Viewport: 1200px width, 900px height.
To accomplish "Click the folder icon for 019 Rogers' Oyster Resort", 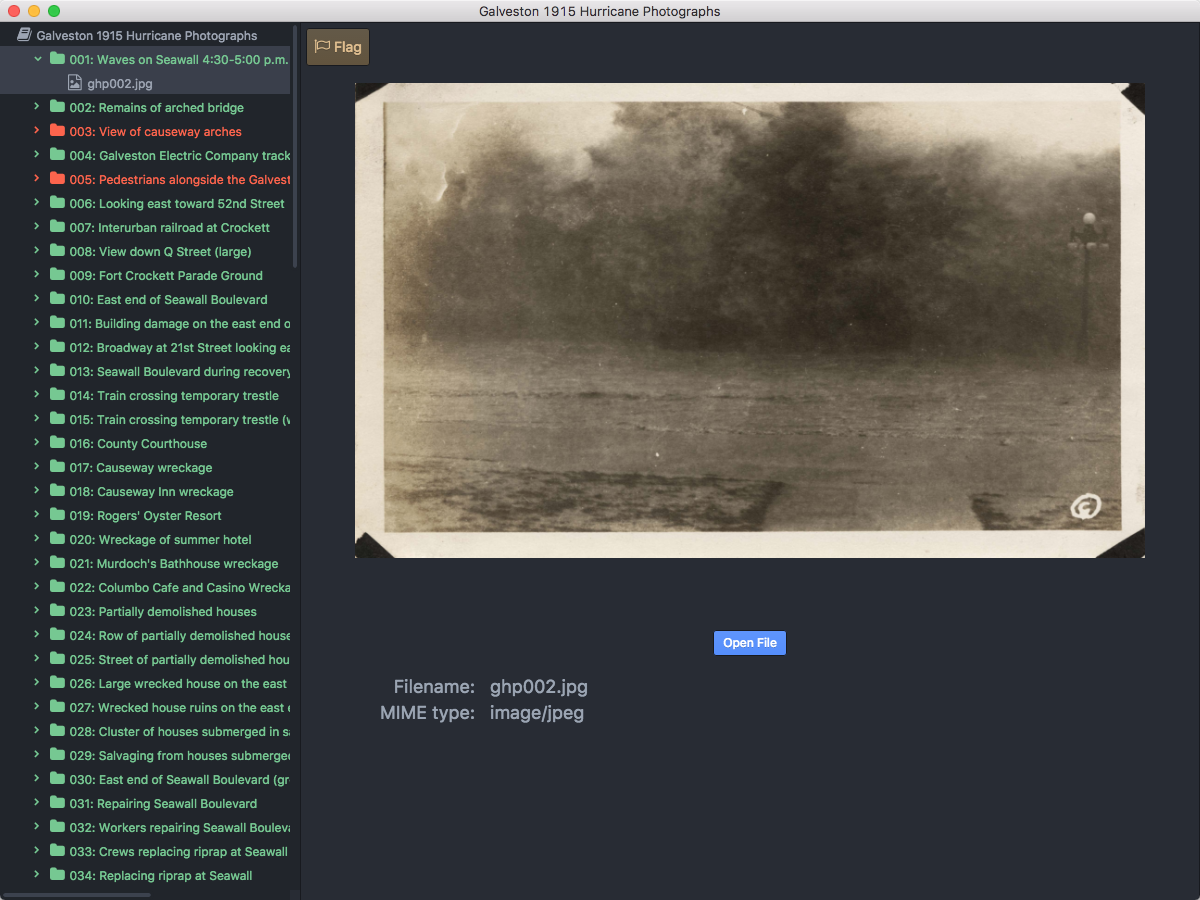I will coord(57,515).
